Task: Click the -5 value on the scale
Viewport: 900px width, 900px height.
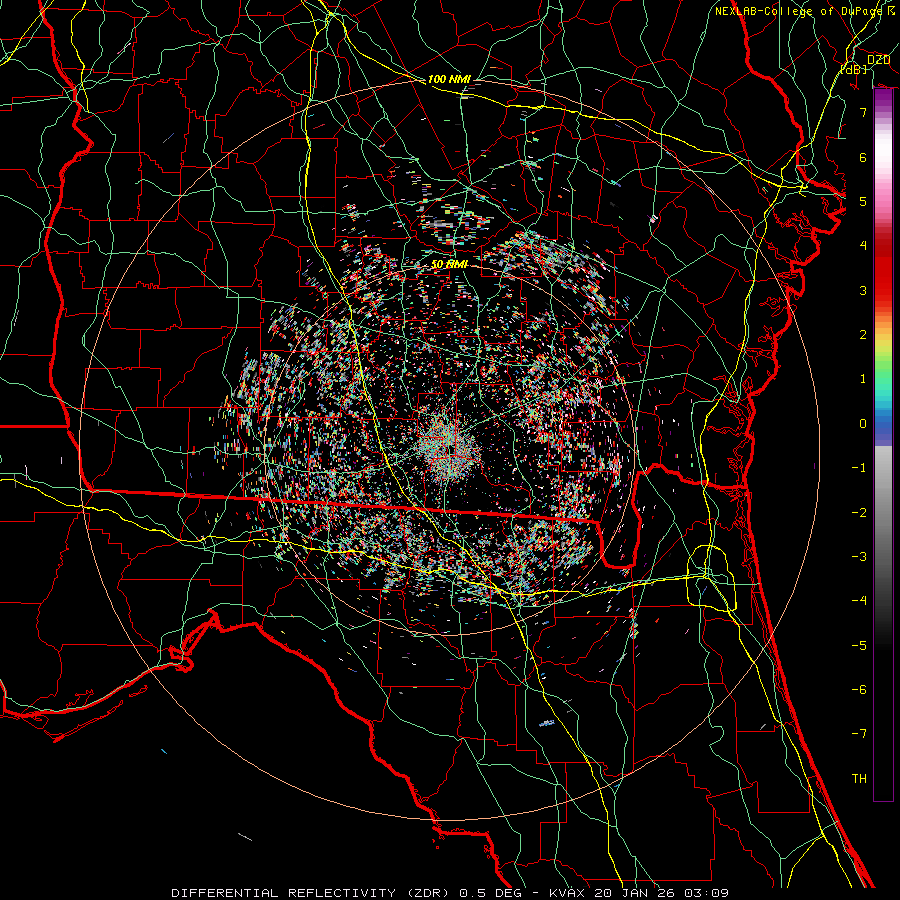Action: pyautogui.click(x=859, y=646)
